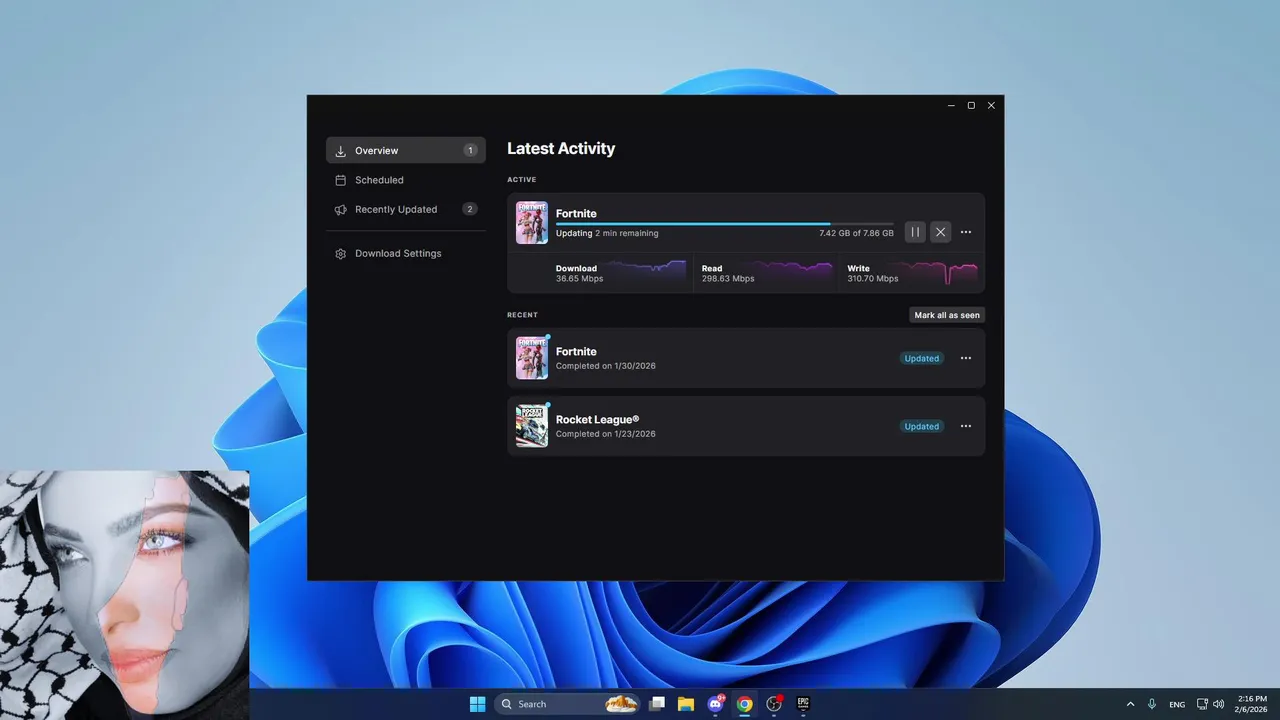The width and height of the screenshot is (1280, 720).
Task: Click the network tray icon
Action: coord(1203,704)
